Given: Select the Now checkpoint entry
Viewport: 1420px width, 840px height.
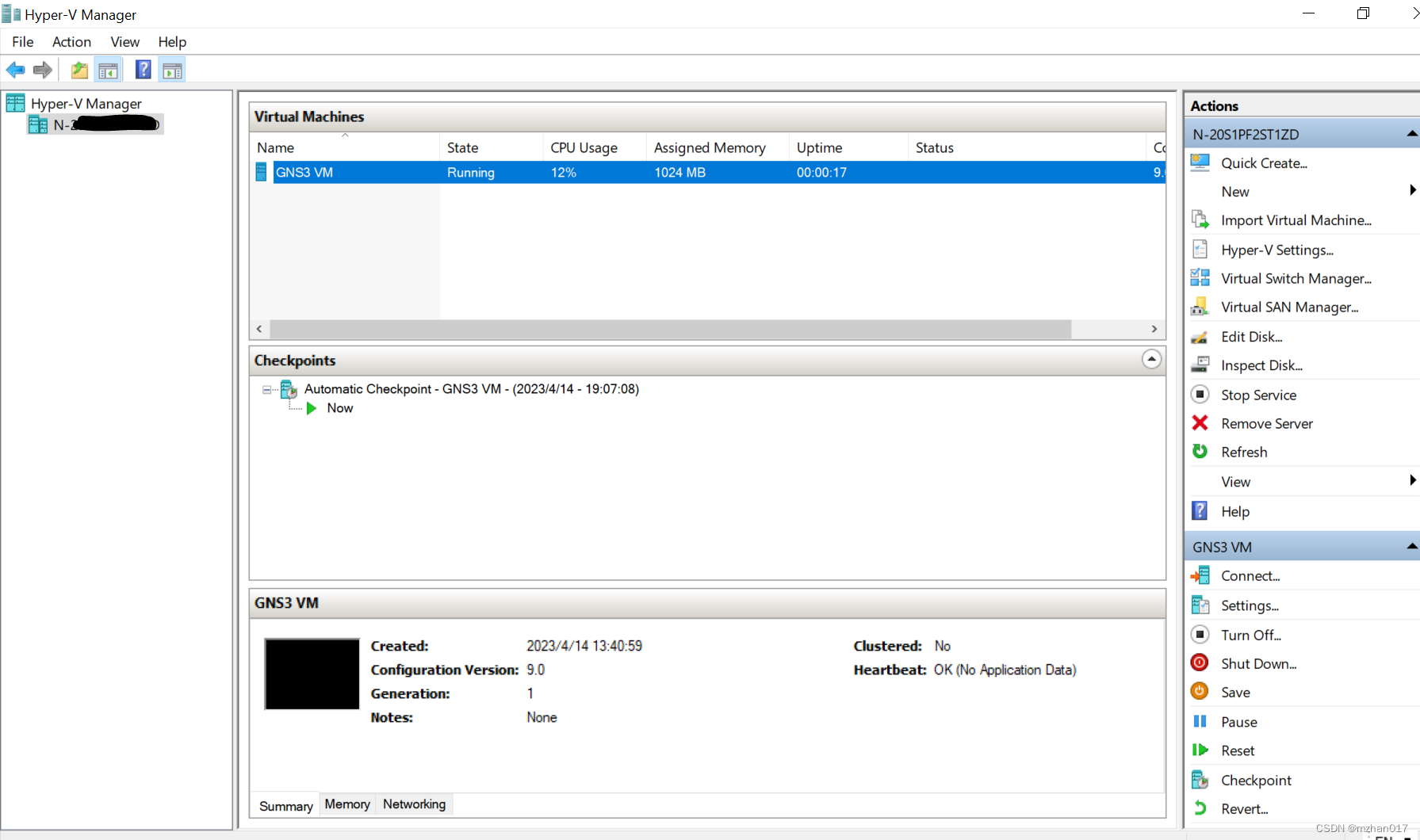Looking at the screenshot, I should tap(339, 408).
